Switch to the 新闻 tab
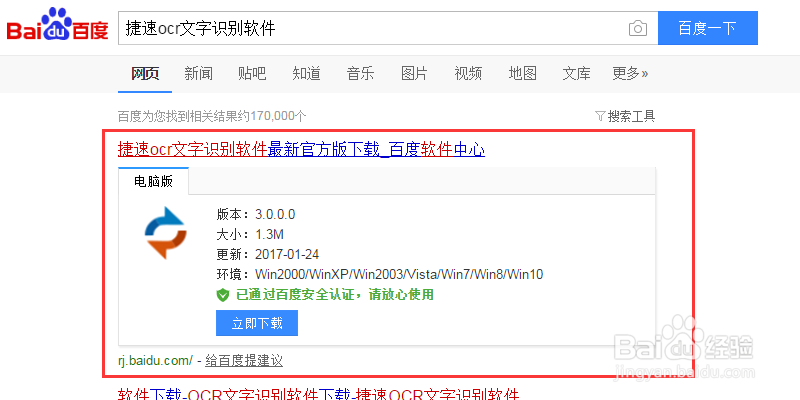The image size is (800, 400). [198, 74]
